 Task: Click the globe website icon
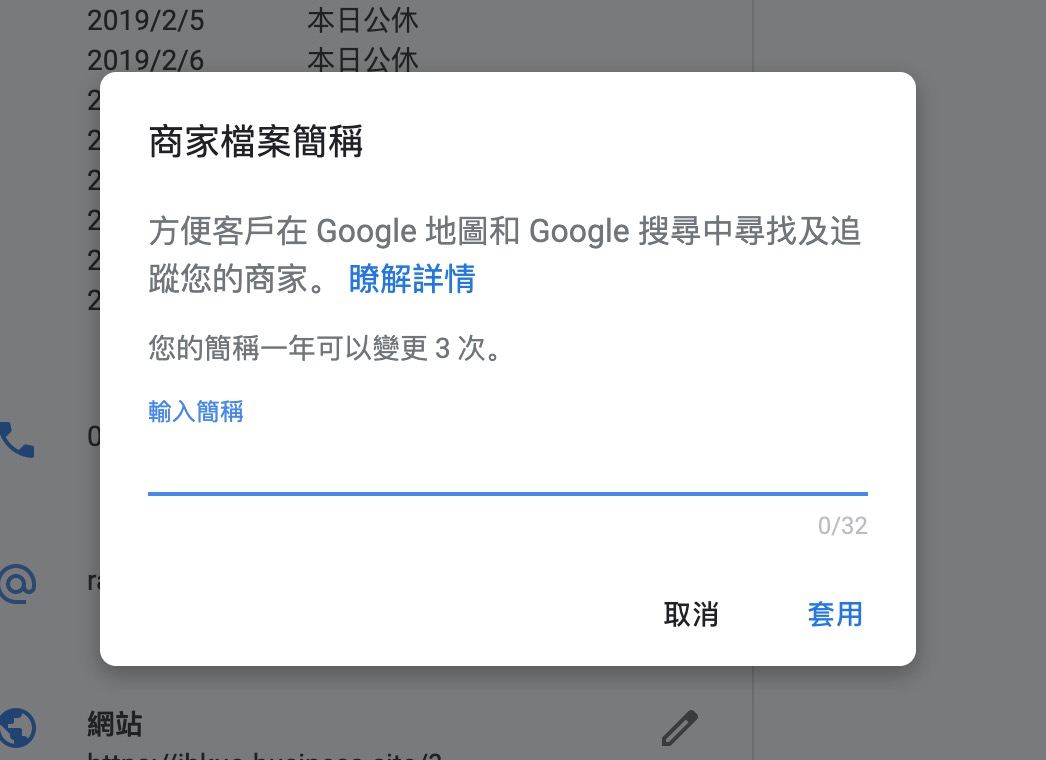(17, 727)
